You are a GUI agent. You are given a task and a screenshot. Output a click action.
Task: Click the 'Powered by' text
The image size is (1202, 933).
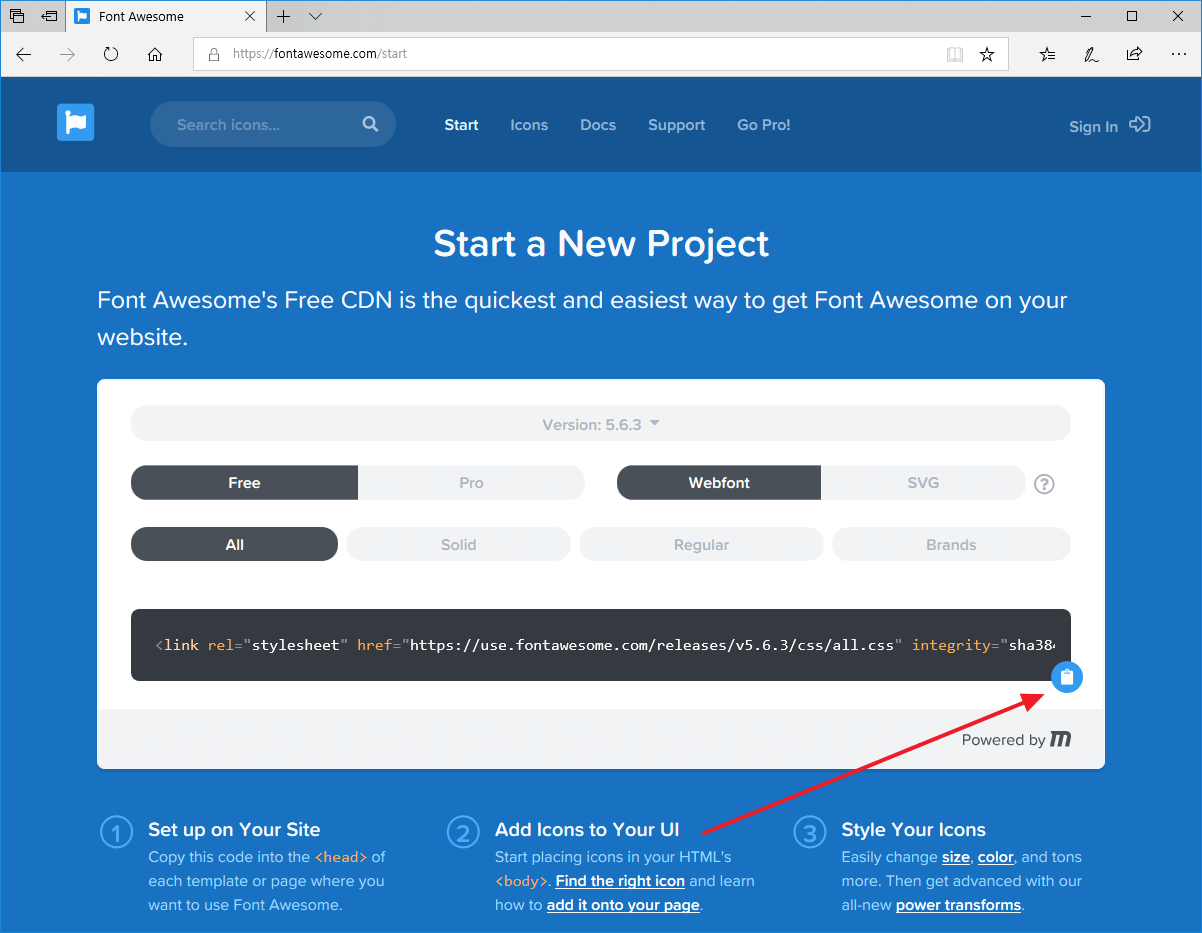pos(1003,740)
